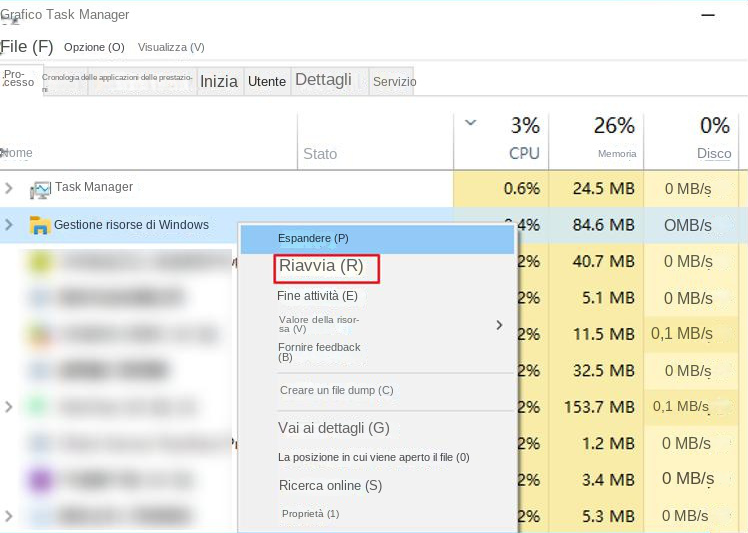Switch to the Processo tab

pyautogui.click(x=21, y=79)
